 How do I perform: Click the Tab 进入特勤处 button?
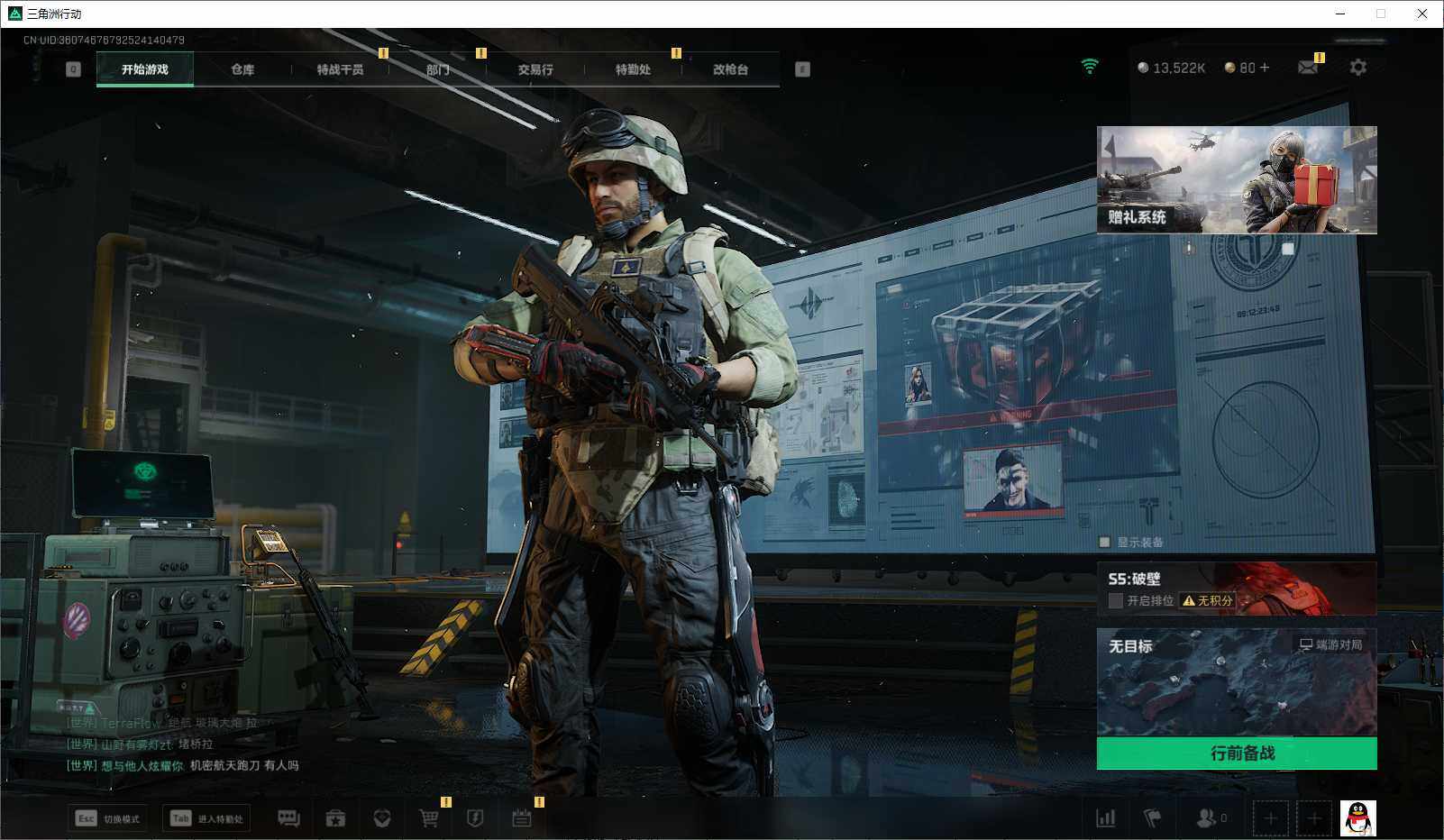206,818
